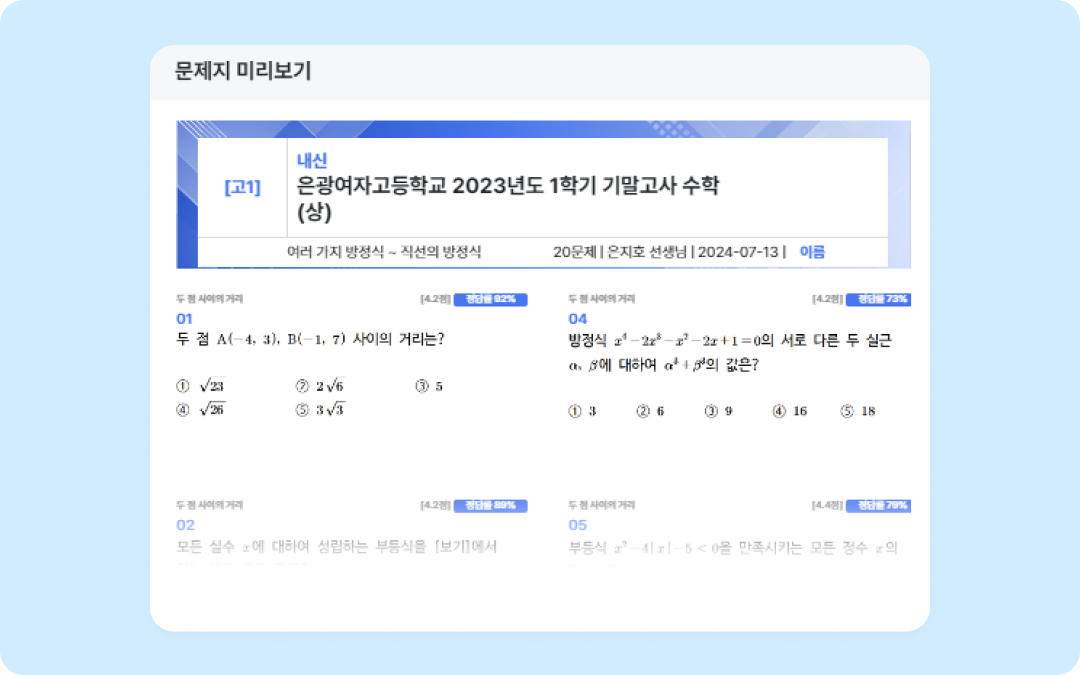Image resolution: width=1080 pixels, height=675 pixels.
Task: Open question number 02
Action: [185, 524]
